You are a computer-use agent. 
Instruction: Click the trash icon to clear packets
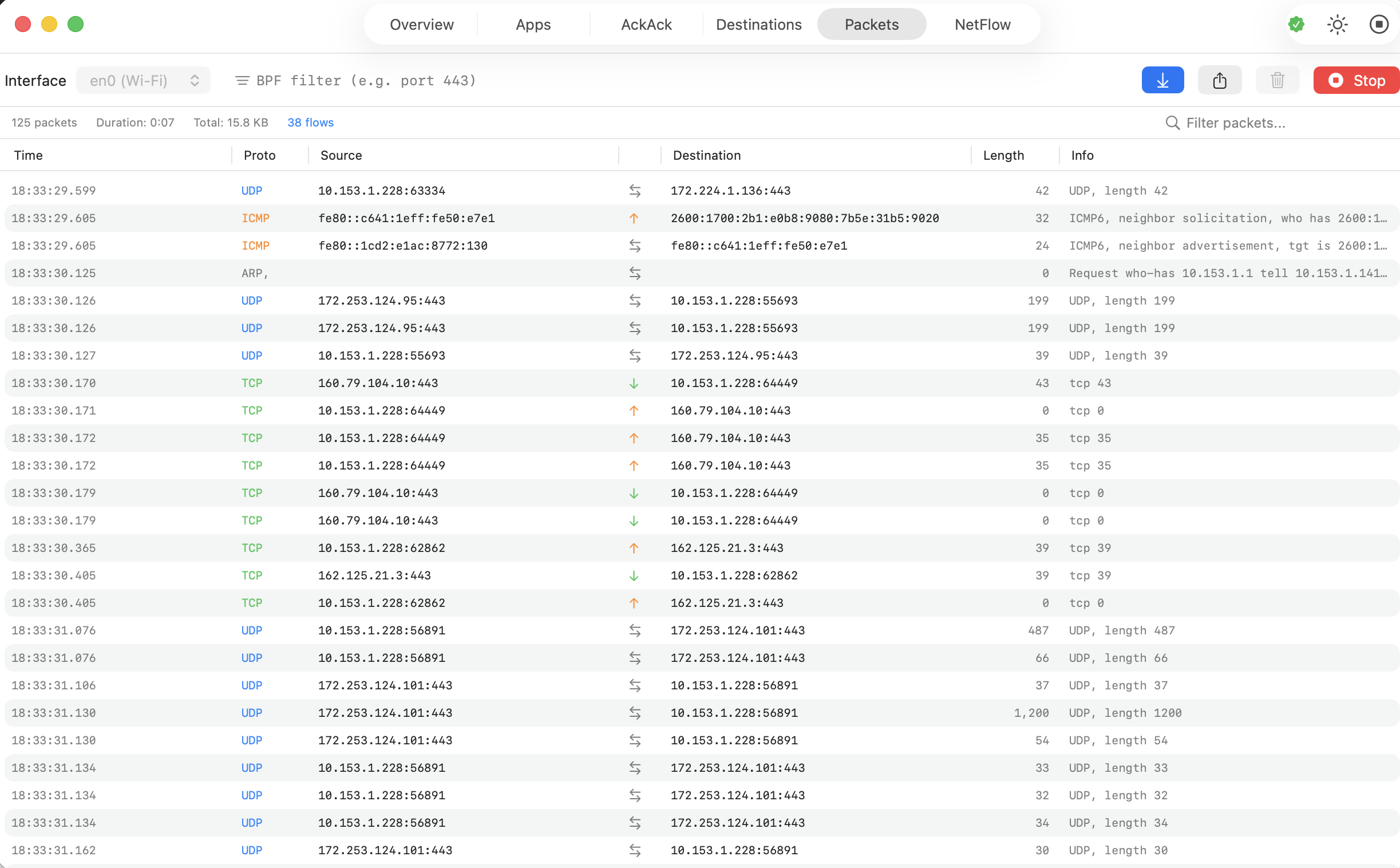coord(1277,80)
